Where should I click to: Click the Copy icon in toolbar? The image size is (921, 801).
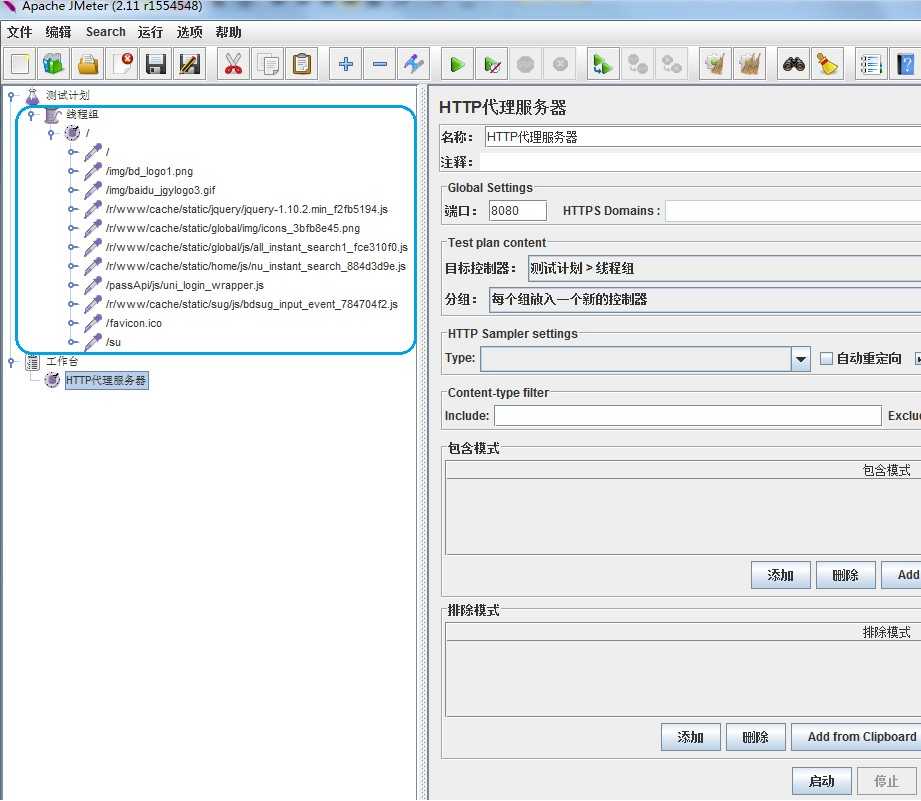267,63
